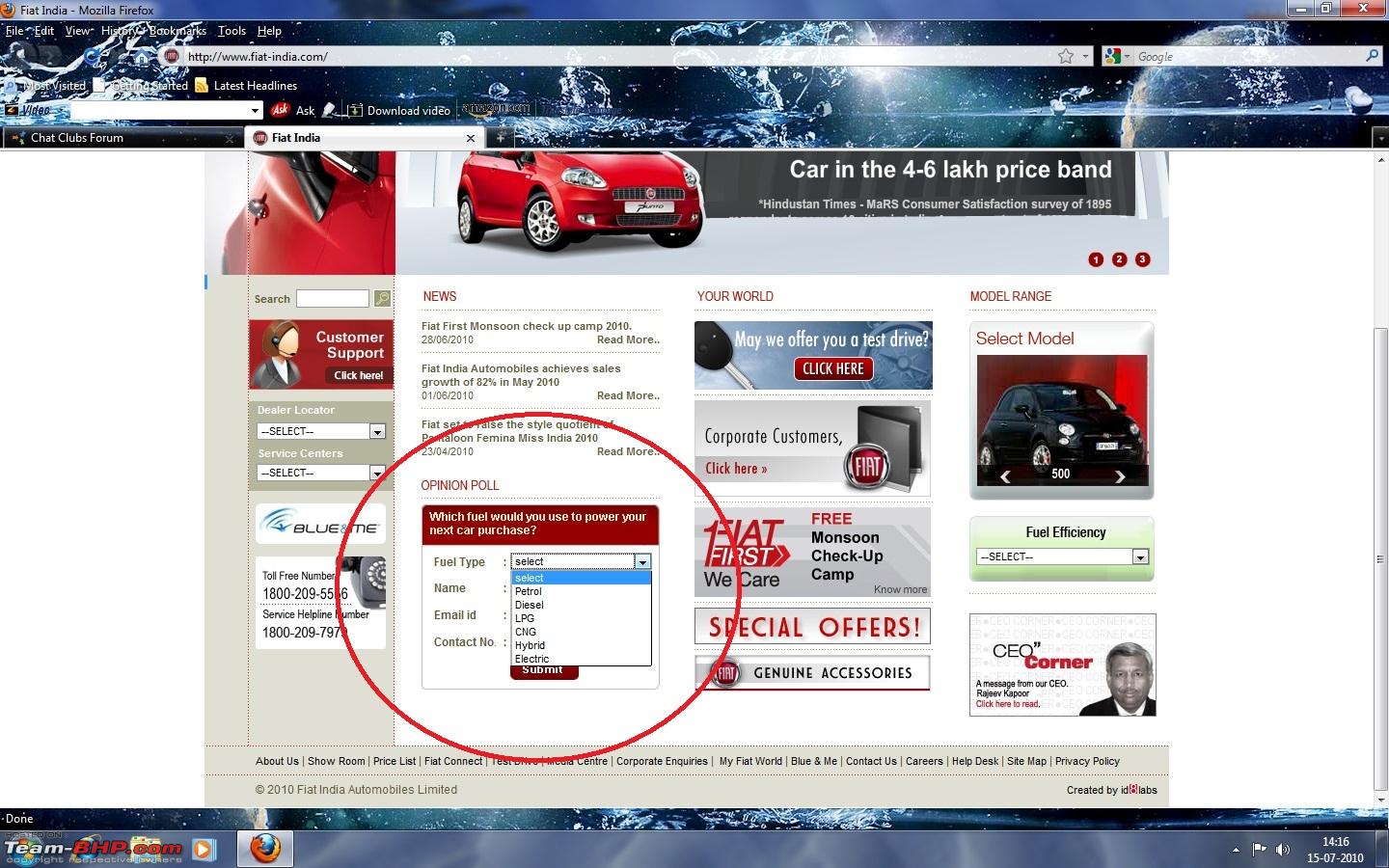The height and width of the screenshot is (868, 1389).
Task: Choose Diesel in the fuel type list
Action: [x=582, y=605]
